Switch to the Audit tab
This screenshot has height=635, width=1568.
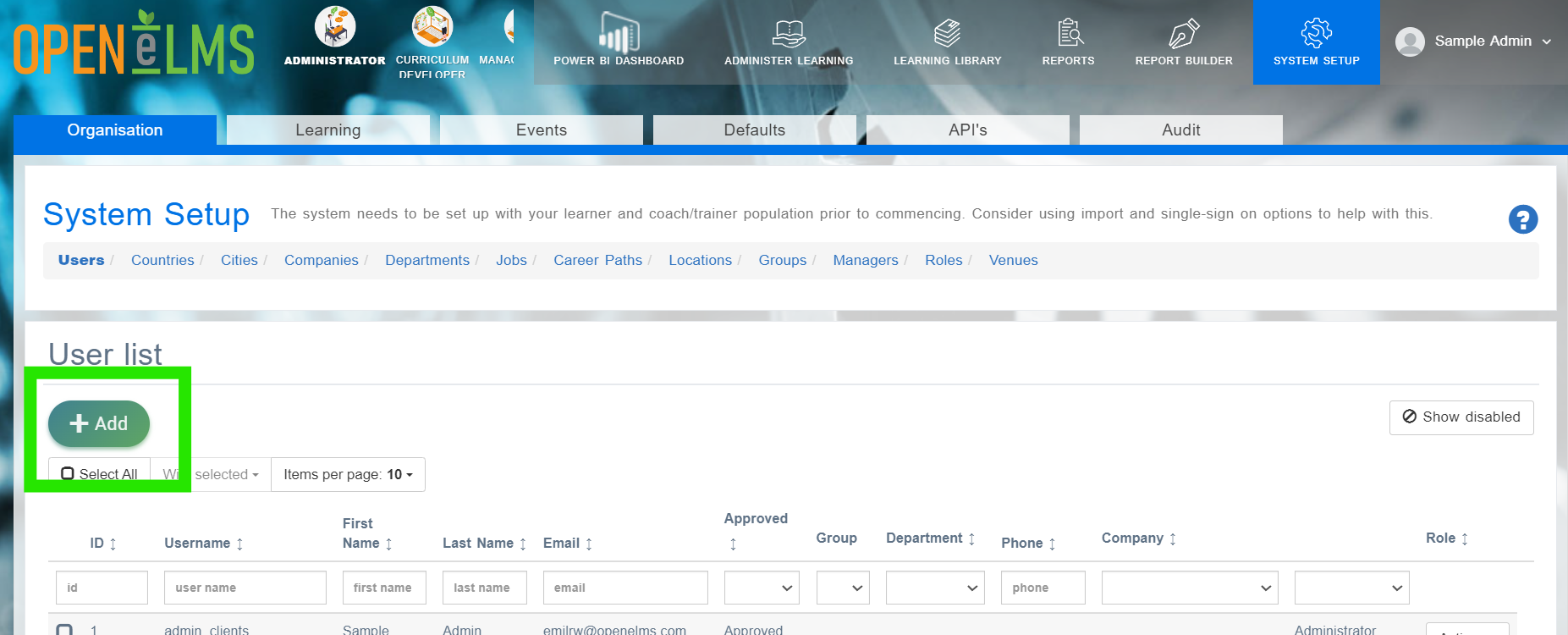(1181, 130)
